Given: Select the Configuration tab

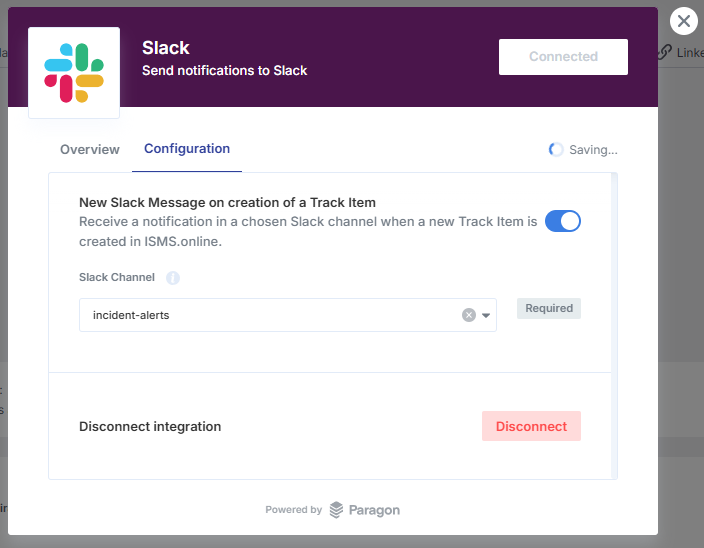Looking at the screenshot, I should (x=187, y=149).
